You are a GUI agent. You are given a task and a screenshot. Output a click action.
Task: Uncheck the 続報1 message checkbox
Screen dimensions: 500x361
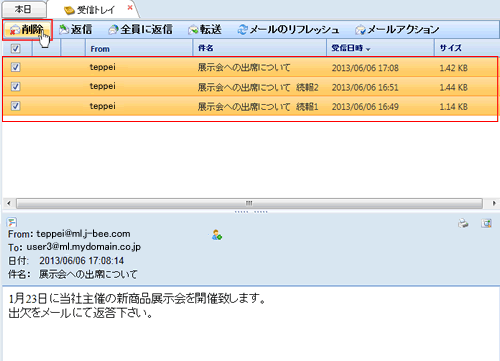coord(15,106)
